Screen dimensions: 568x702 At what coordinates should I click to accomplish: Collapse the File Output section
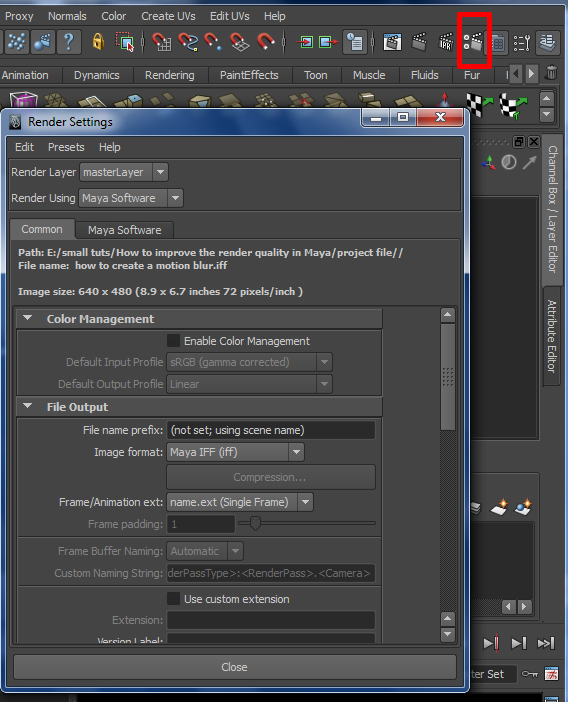coord(28,406)
